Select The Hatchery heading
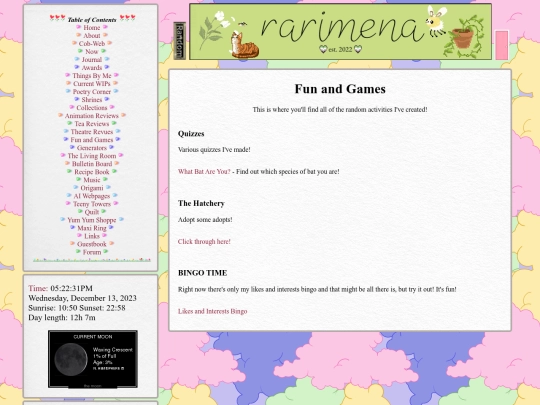Image resolution: width=540 pixels, height=405 pixels. (201, 203)
